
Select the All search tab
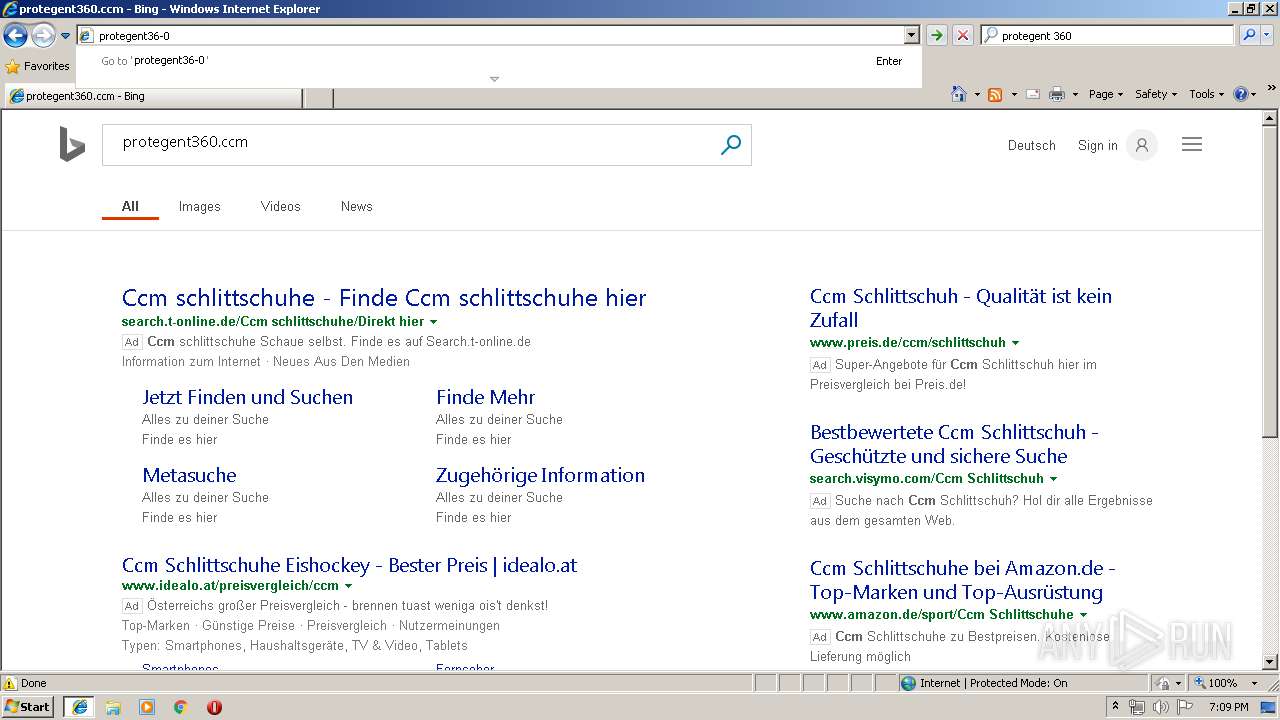[x=130, y=206]
